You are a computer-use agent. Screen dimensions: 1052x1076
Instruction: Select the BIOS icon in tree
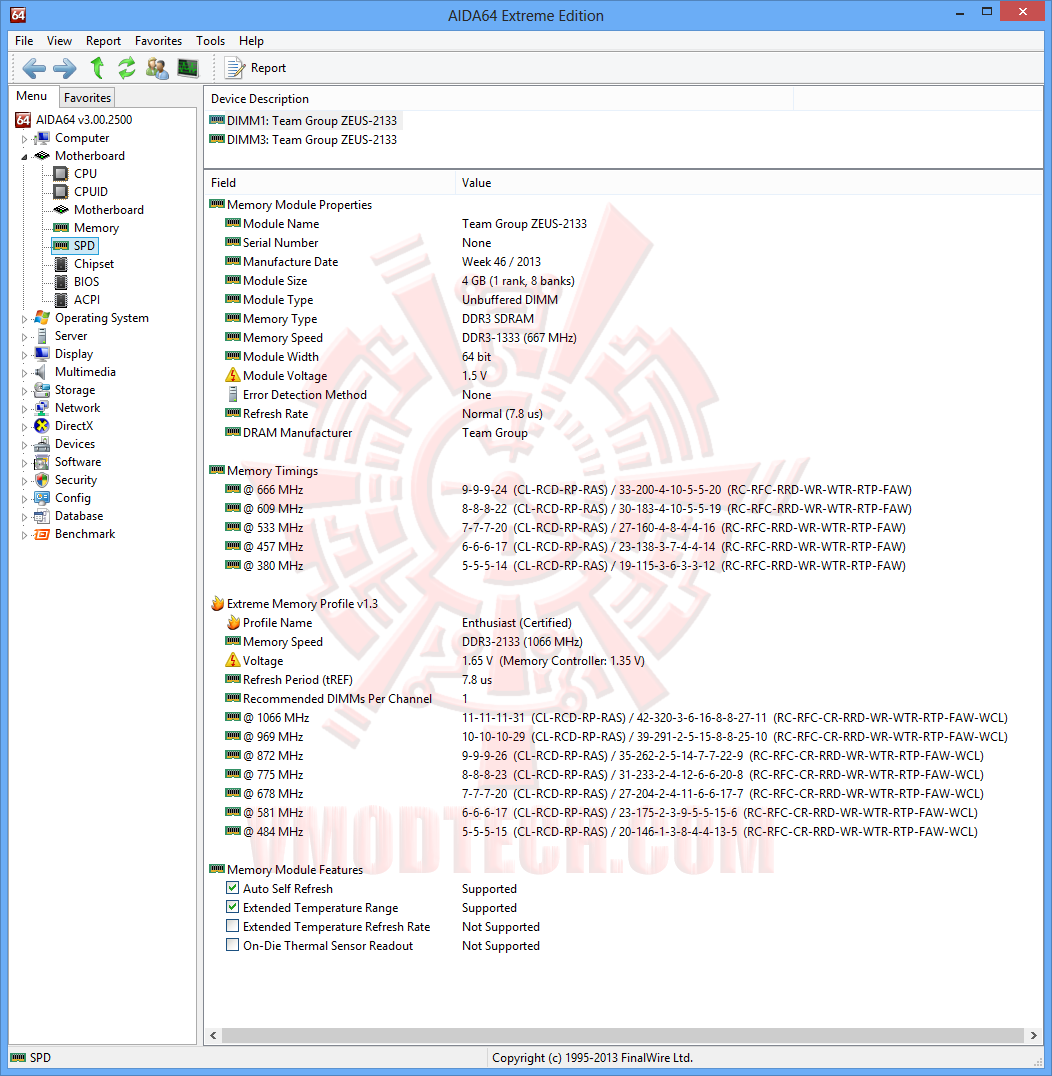pyautogui.click(x=61, y=281)
